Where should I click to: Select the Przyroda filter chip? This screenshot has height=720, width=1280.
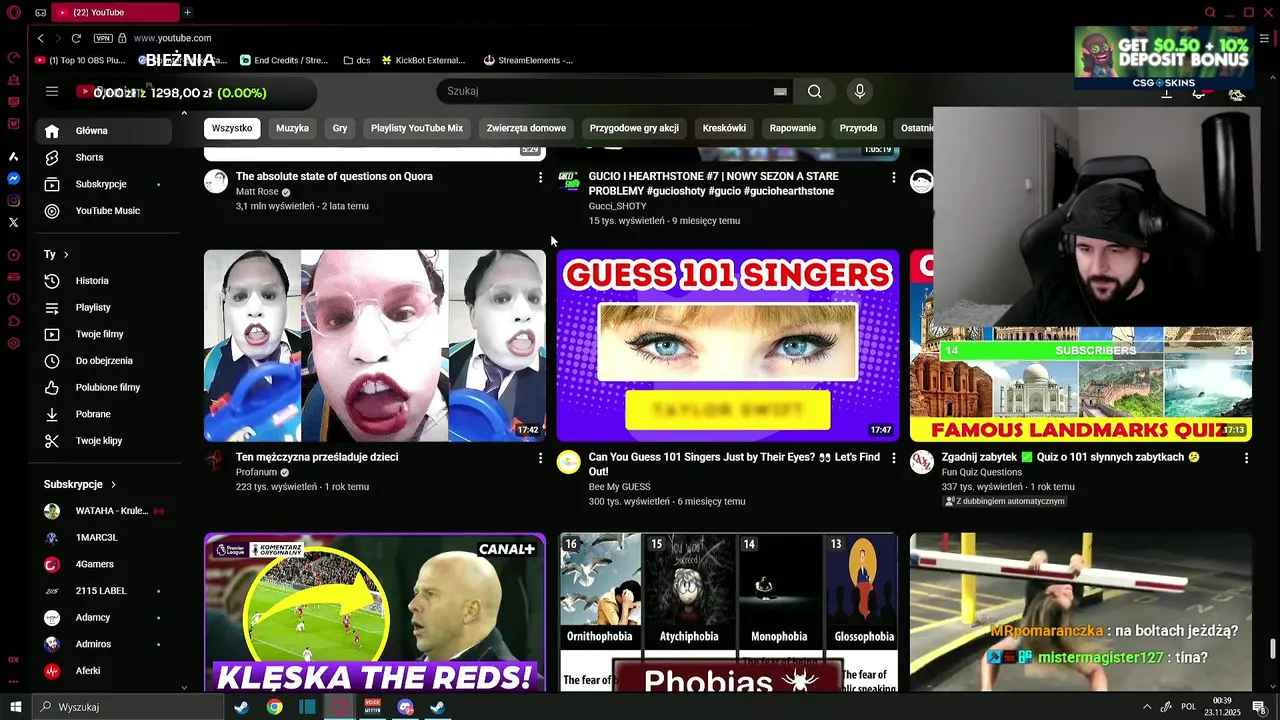pos(858,128)
